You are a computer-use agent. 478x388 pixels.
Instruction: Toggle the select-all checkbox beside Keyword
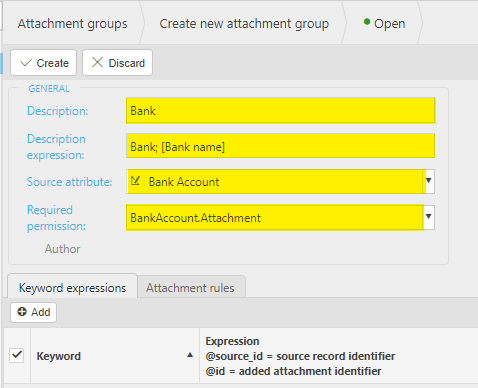coord(17,355)
